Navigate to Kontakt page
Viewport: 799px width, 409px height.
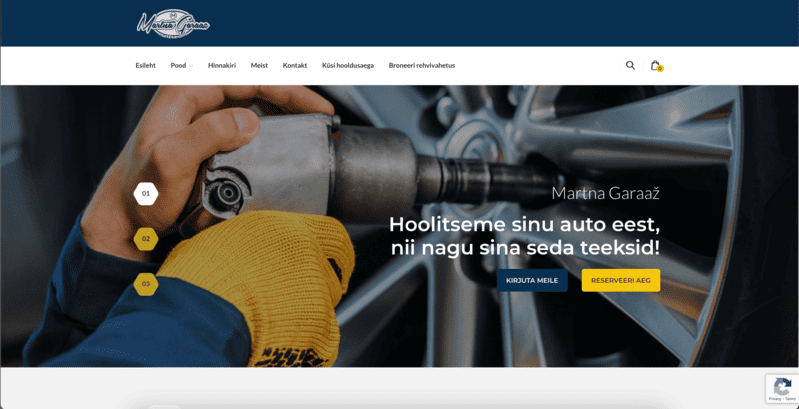coord(295,65)
